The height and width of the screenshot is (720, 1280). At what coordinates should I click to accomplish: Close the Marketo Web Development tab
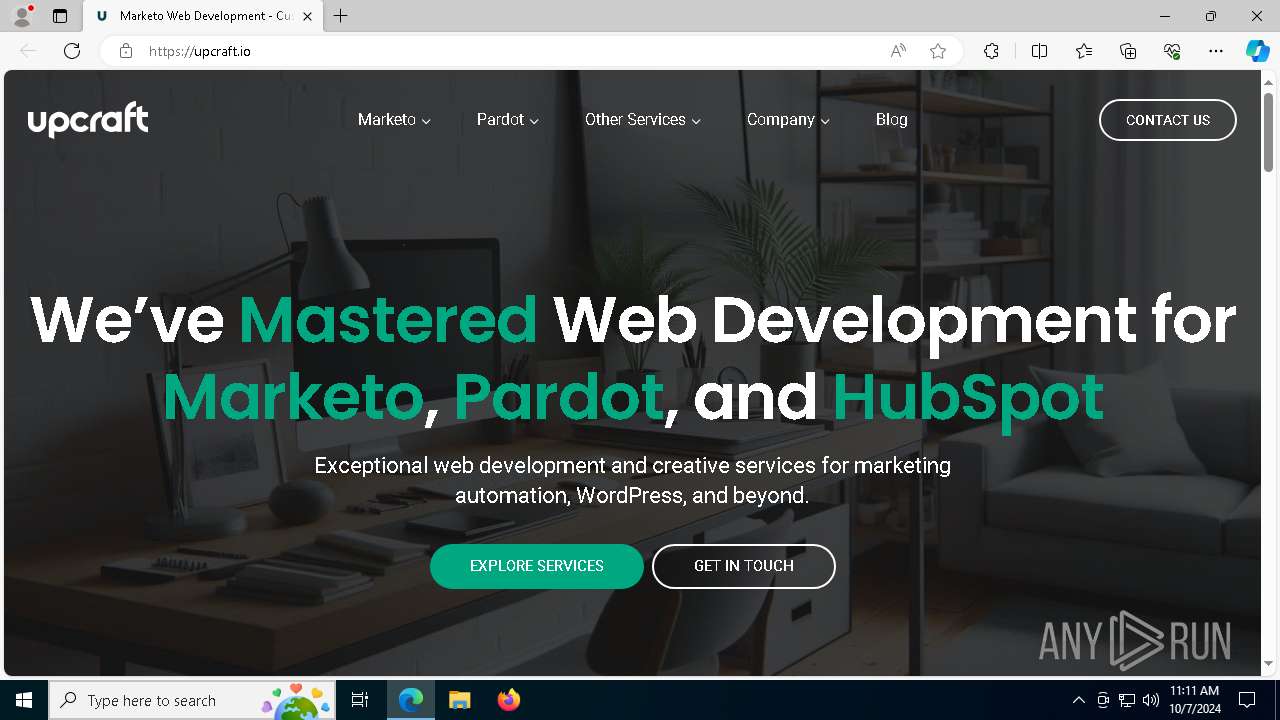[x=307, y=16]
